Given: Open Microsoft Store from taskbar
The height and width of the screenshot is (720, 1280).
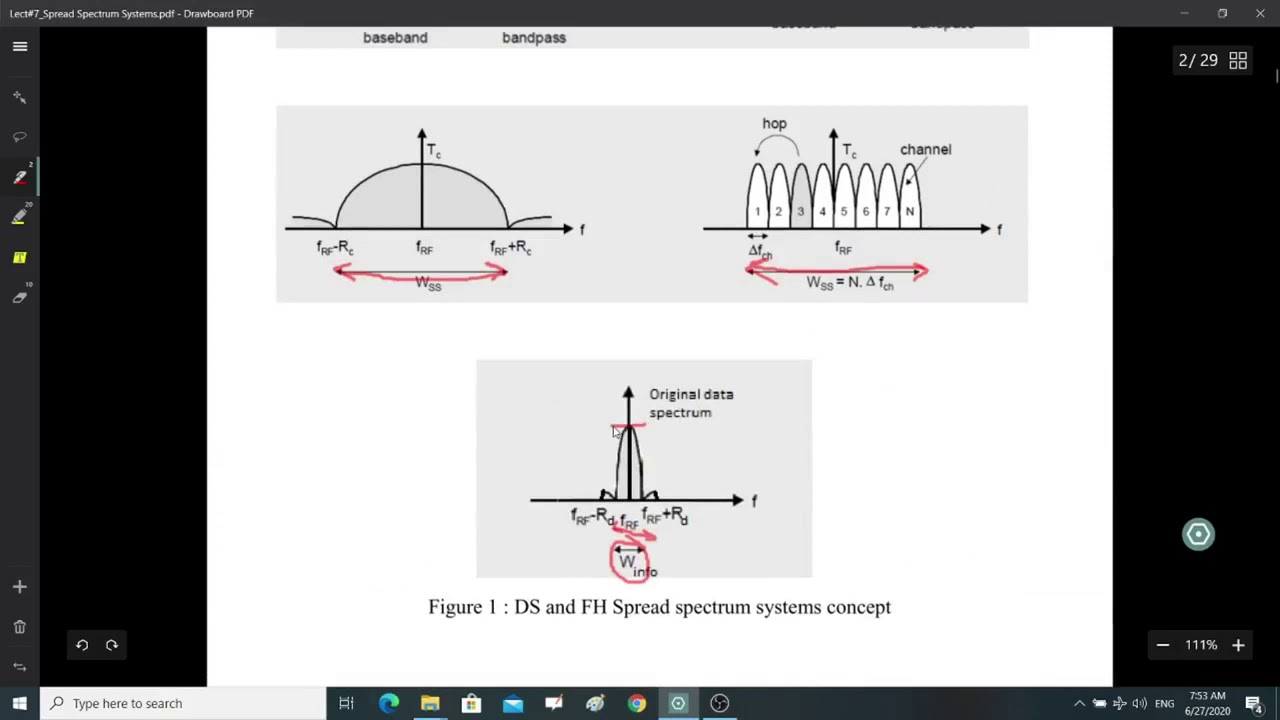Looking at the screenshot, I should click(x=471, y=703).
